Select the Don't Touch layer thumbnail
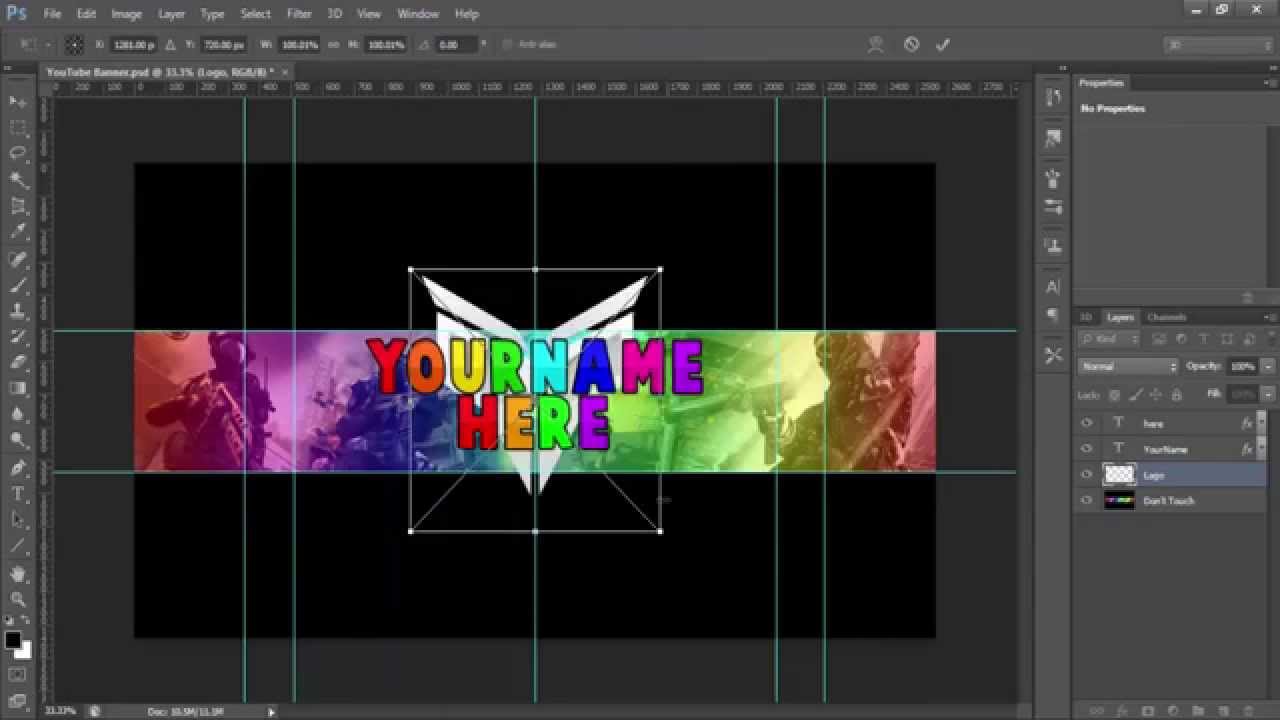Screen dimensions: 1280x720 pos(1119,501)
